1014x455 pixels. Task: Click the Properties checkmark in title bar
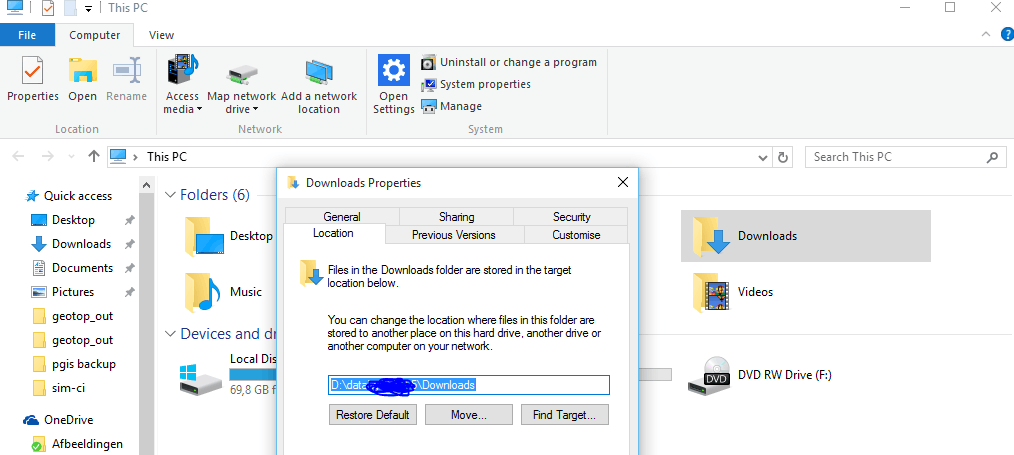tap(48, 8)
